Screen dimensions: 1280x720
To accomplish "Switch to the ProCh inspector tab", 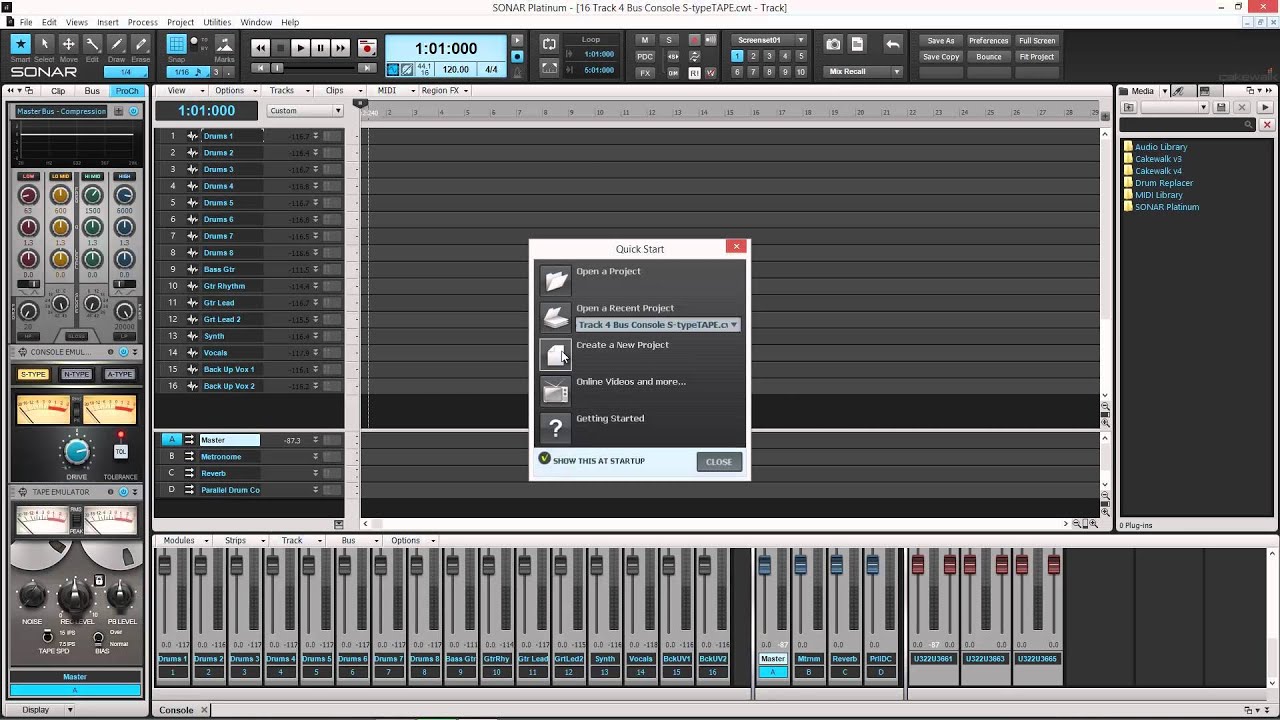I will point(127,91).
